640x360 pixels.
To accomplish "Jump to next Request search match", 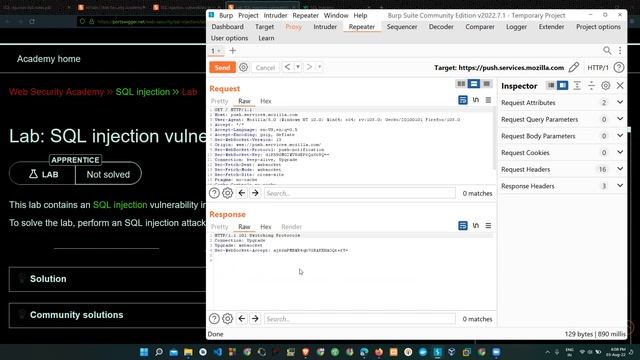I will coord(255,193).
